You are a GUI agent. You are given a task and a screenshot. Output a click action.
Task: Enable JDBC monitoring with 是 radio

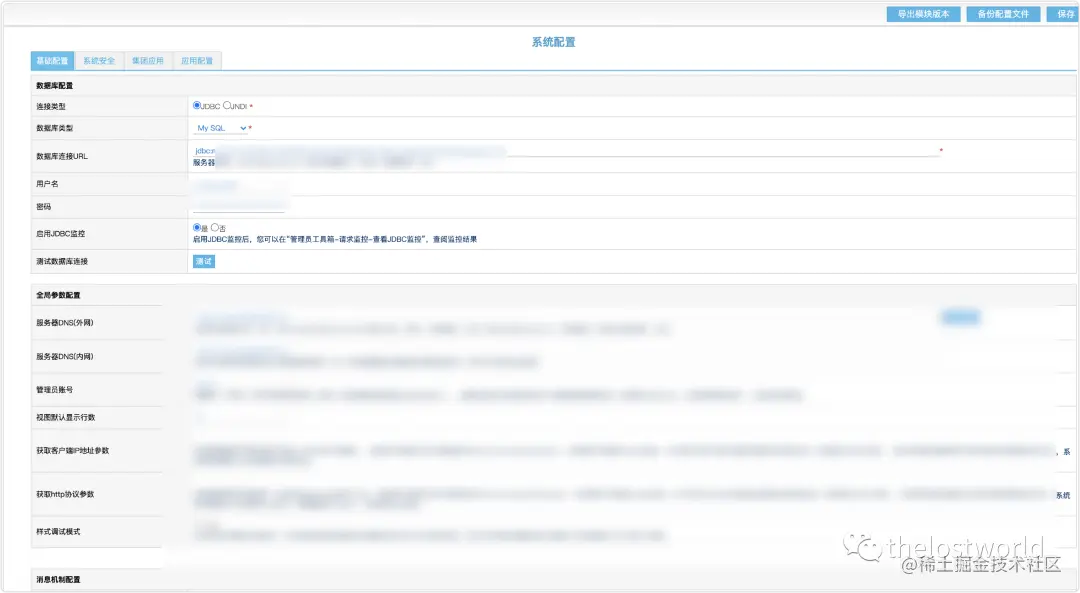(x=197, y=227)
